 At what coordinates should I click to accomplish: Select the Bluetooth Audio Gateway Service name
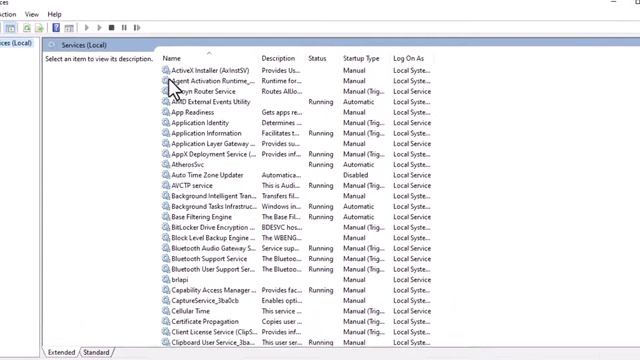coord(213,248)
